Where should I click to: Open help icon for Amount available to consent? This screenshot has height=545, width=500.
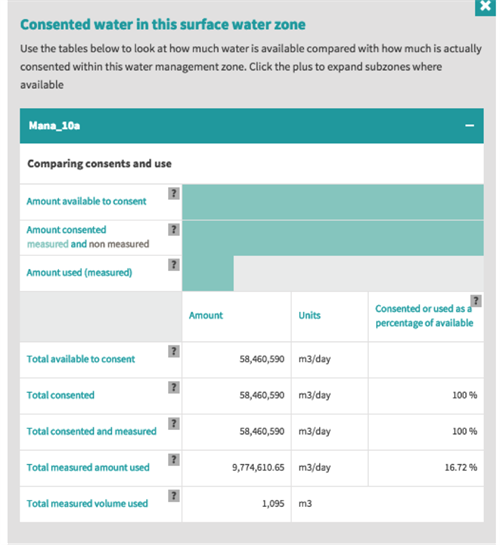pos(174,193)
